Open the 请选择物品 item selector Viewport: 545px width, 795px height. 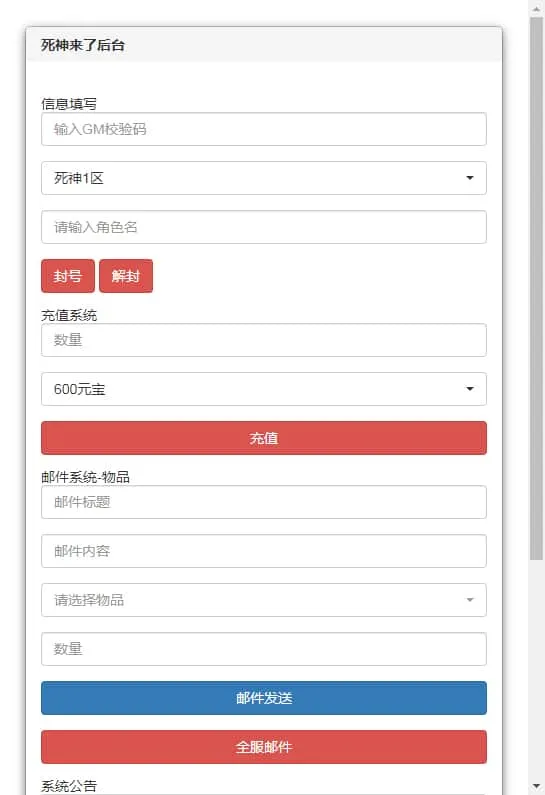[x=264, y=600]
